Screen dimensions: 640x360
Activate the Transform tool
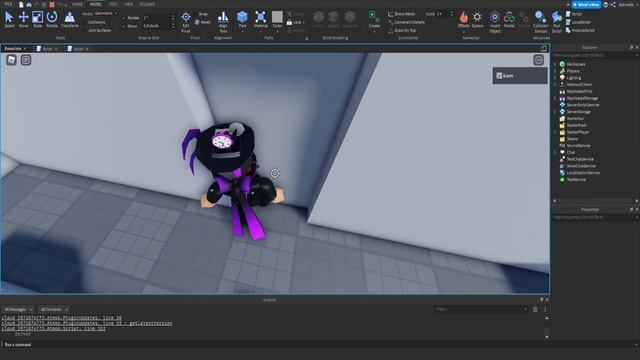(x=70, y=19)
